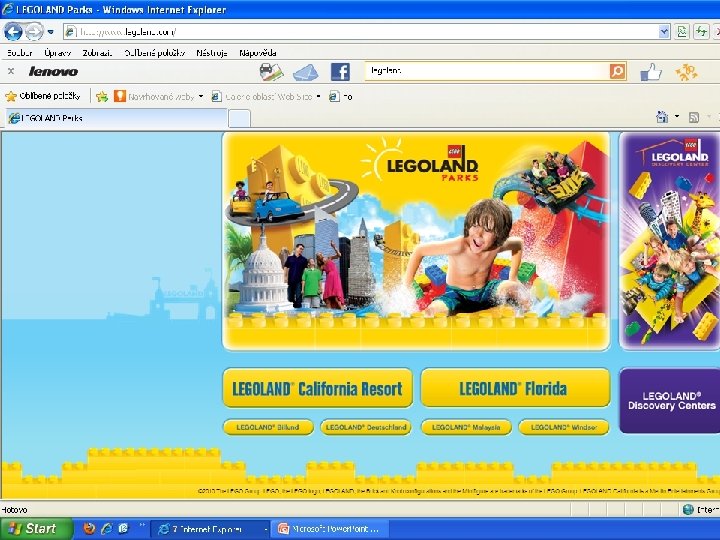The height and width of the screenshot is (540, 720).
Task: Click the orange figures toolbar icon
Action: click(x=686, y=72)
